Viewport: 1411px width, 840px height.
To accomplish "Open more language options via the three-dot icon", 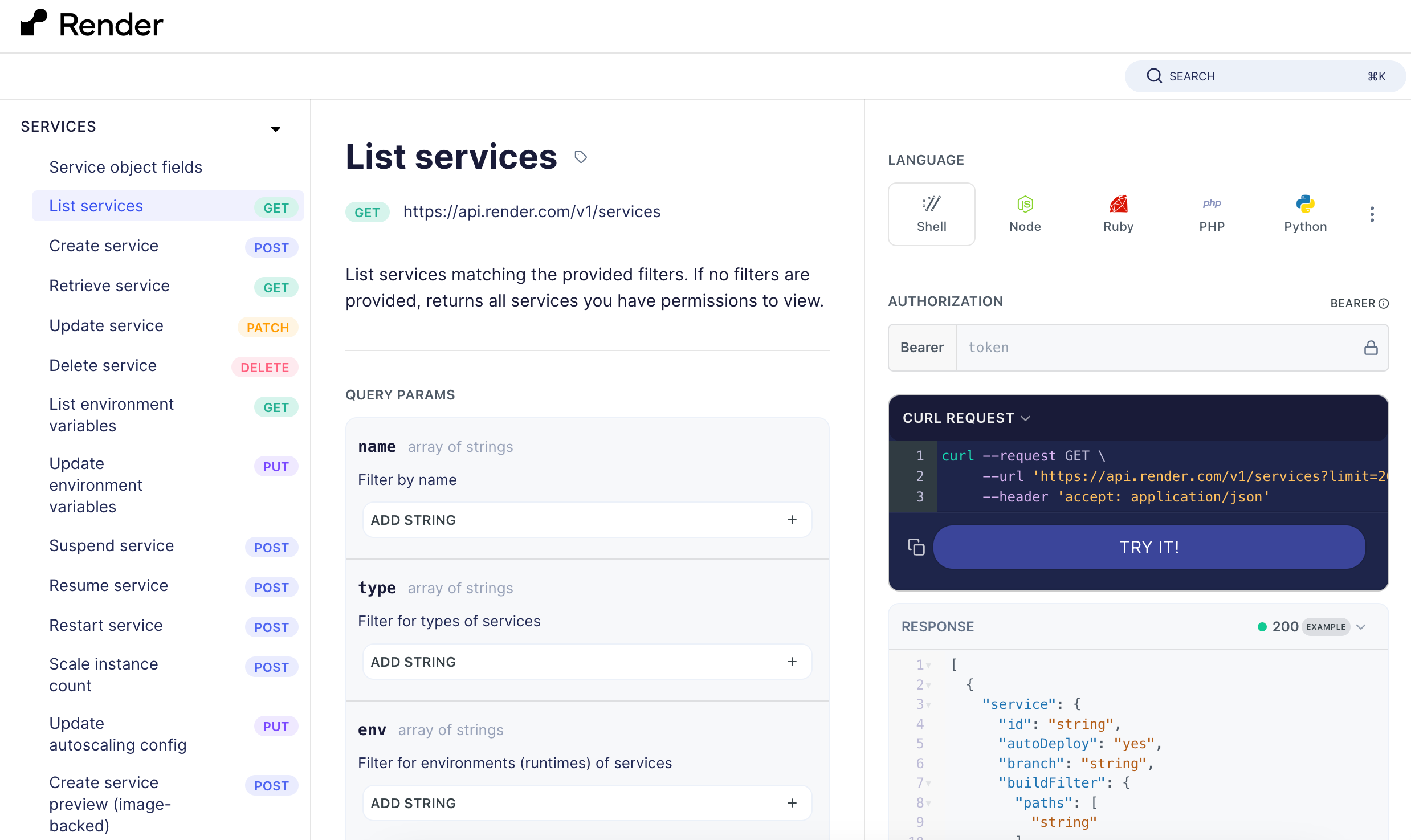I will pos(1372,214).
